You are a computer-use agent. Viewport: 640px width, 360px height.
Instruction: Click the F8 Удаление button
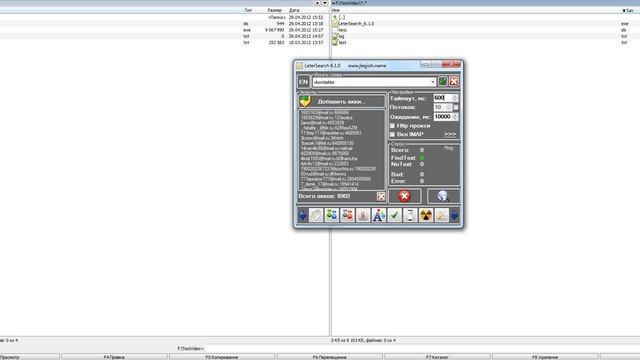tap(545, 357)
